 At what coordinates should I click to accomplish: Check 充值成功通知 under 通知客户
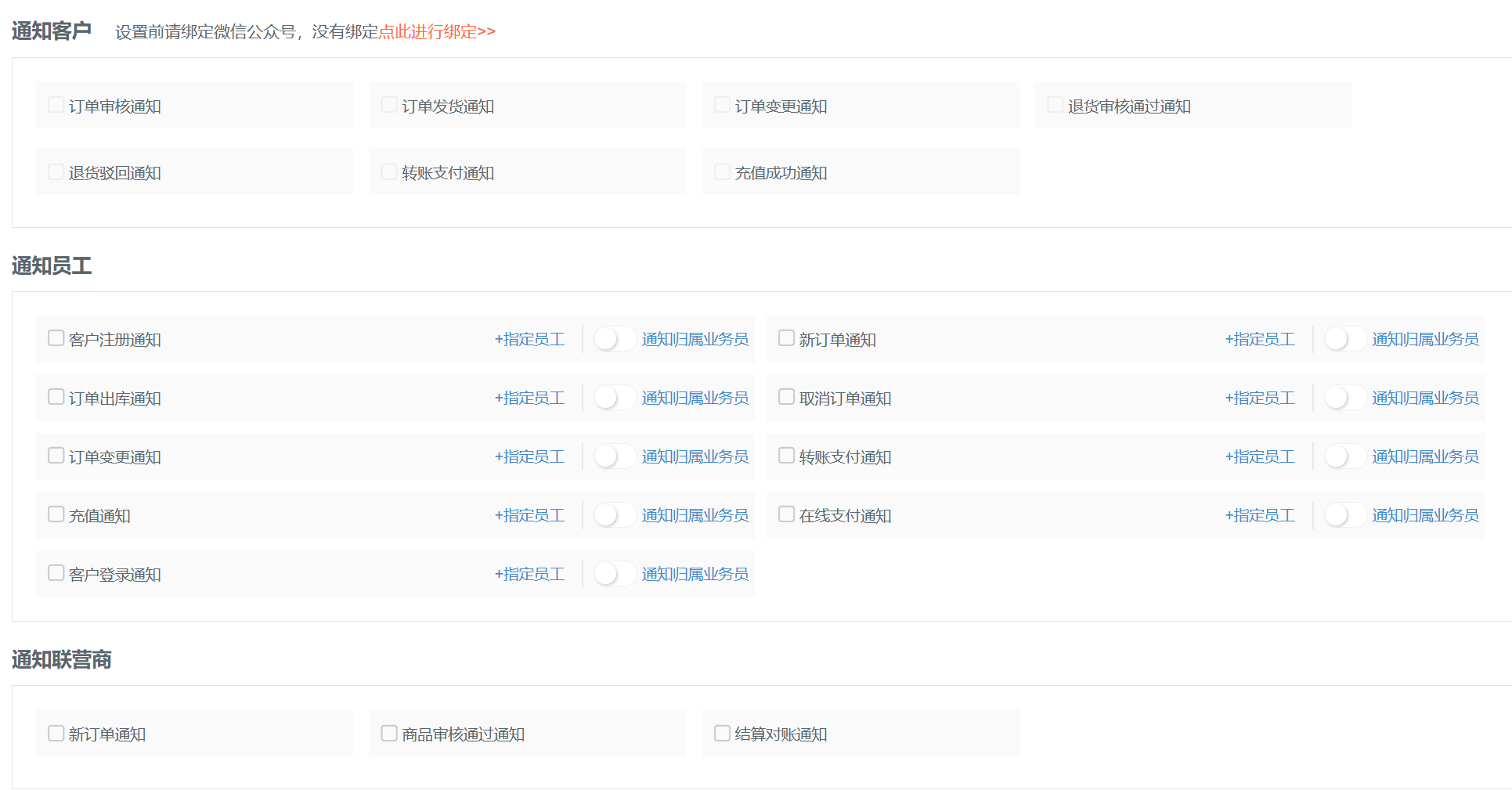pos(723,171)
